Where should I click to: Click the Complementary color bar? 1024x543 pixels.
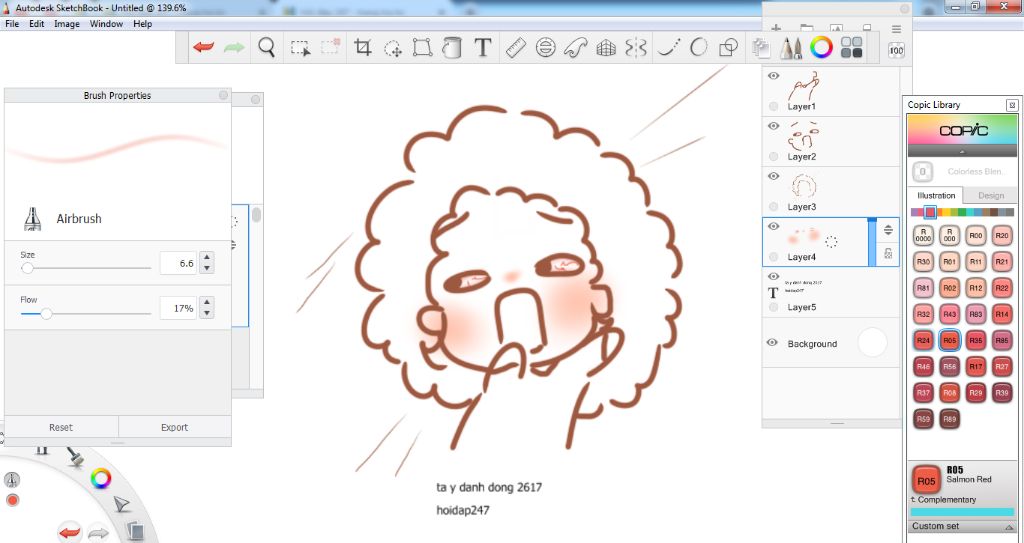click(962, 512)
